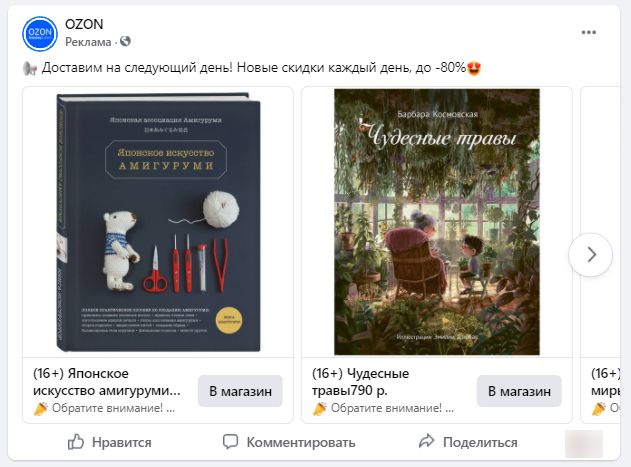The image size is (631, 467).
Task: Click the heart-eyes emoji in the post text
Action: pos(474,68)
